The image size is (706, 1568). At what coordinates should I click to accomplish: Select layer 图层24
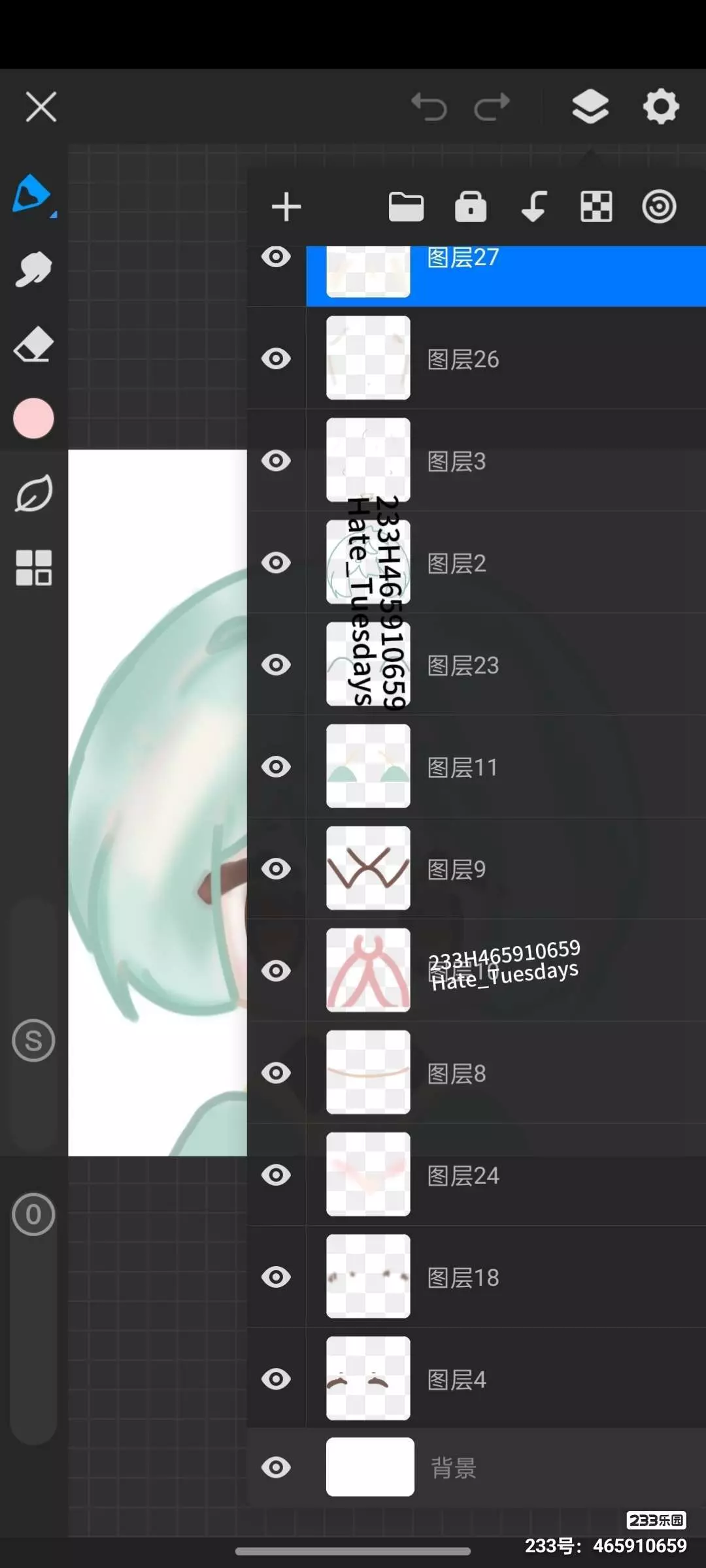pos(506,1175)
